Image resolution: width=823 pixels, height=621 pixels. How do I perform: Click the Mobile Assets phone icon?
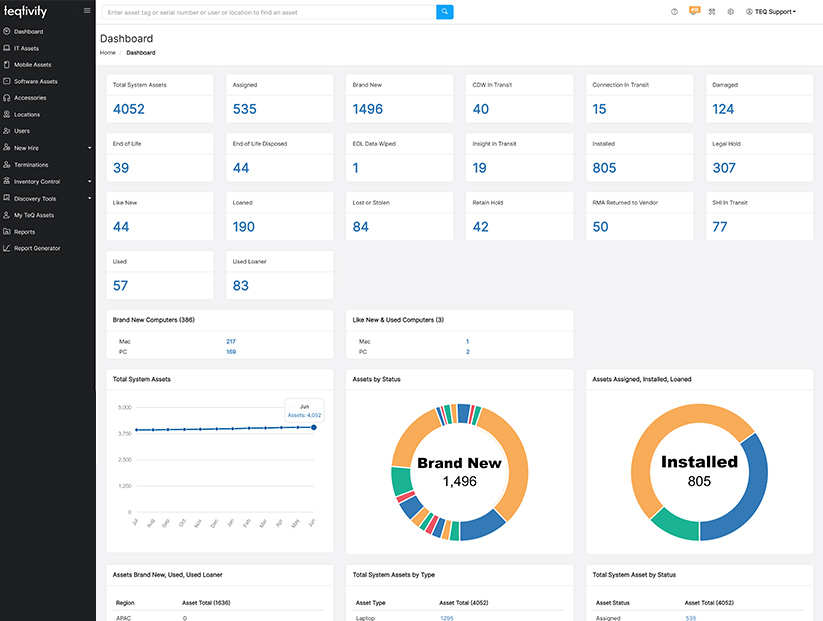point(7,65)
